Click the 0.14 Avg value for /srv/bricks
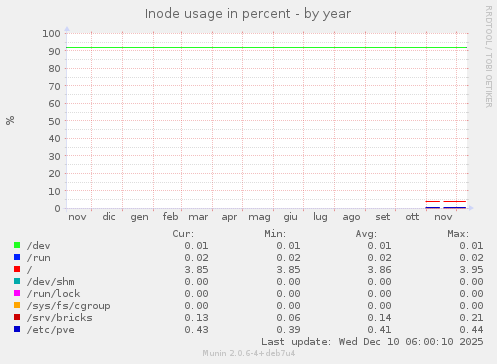Viewport: 497px width, 364px height. pos(379,318)
